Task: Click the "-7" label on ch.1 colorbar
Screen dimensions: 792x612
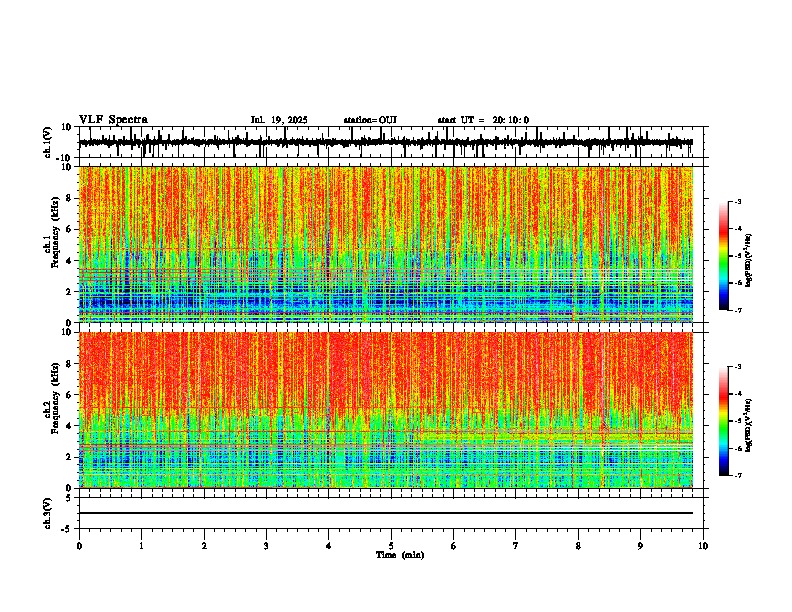Action: tap(737, 310)
